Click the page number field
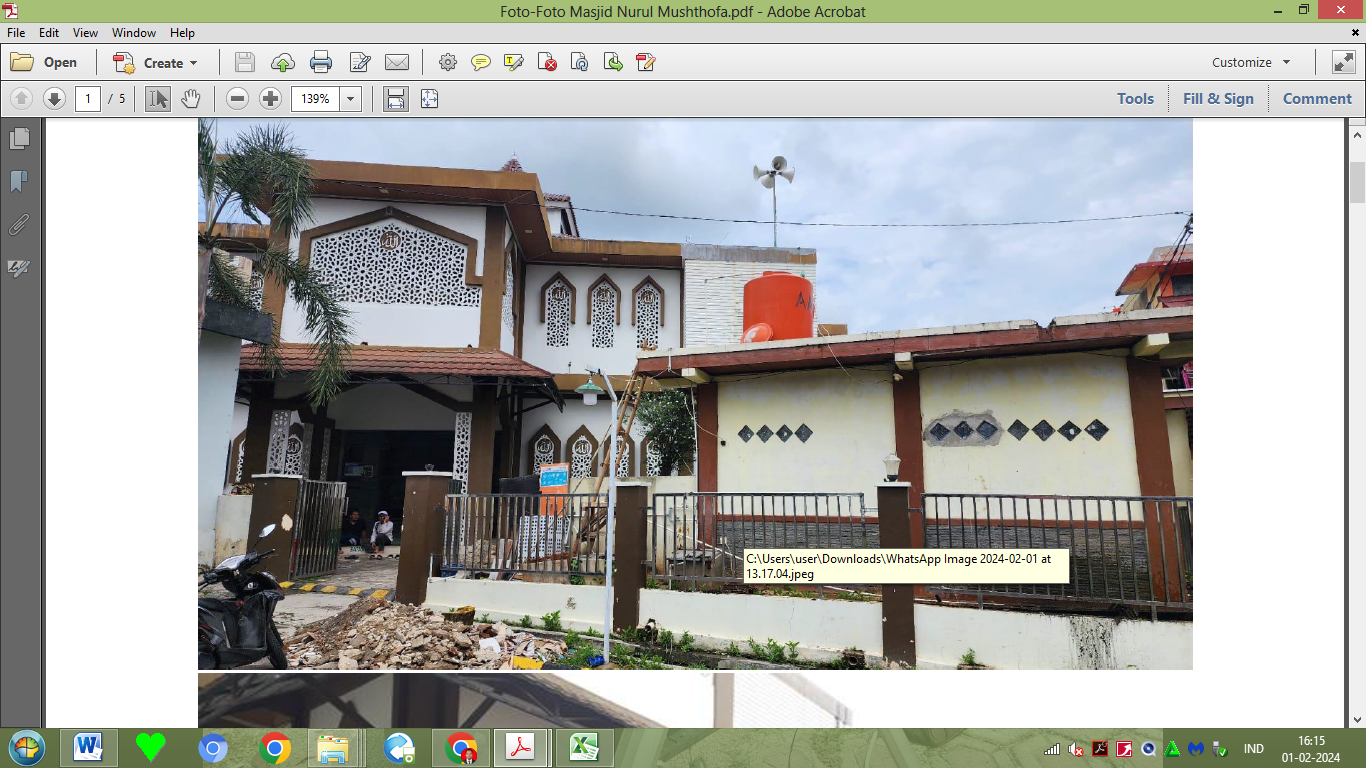The width and height of the screenshot is (1366, 768). 88,98
